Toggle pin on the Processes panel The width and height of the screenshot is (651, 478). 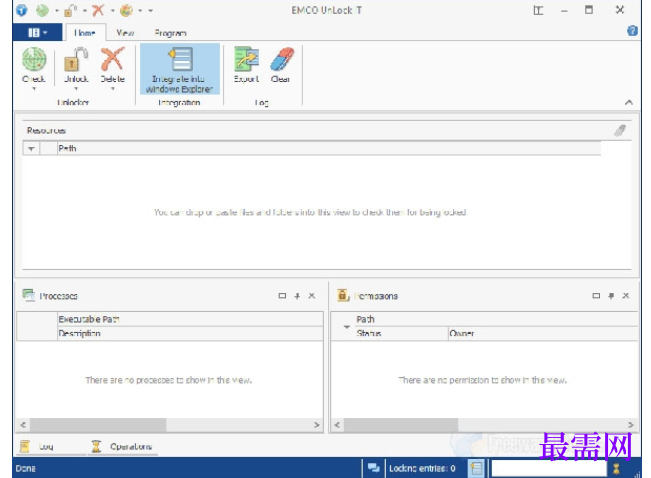(x=297, y=296)
